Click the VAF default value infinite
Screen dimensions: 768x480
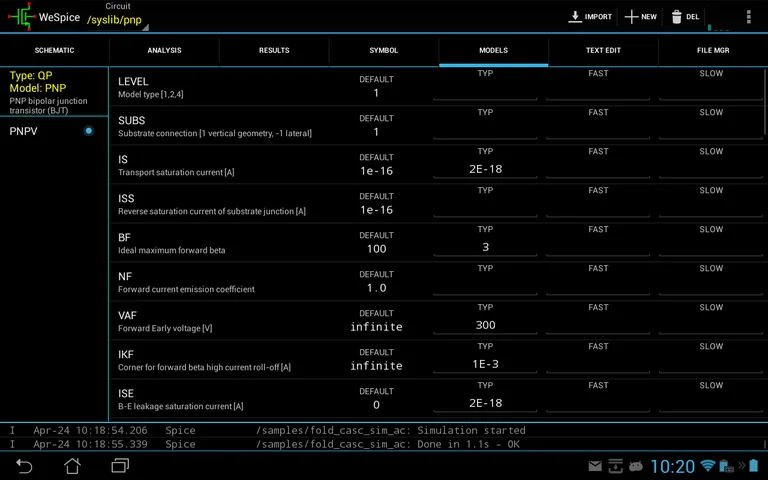tap(376, 327)
